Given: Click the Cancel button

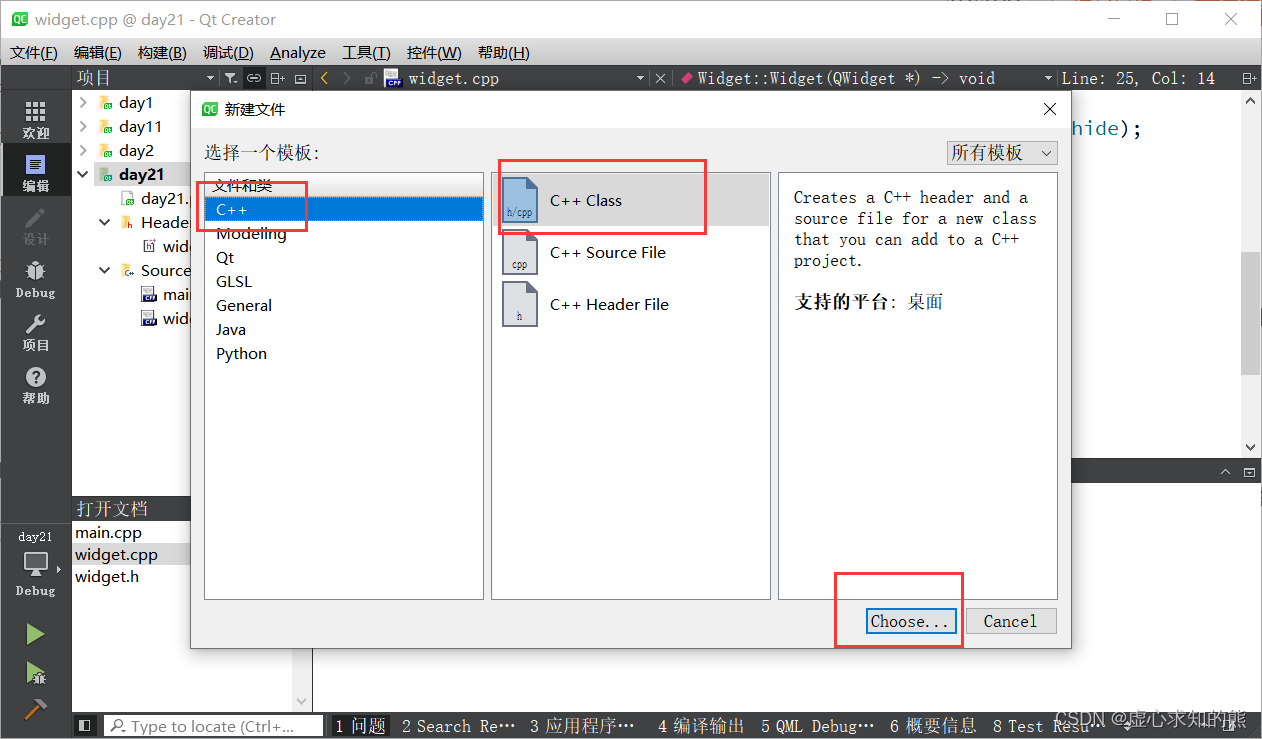Looking at the screenshot, I should (x=1010, y=621).
